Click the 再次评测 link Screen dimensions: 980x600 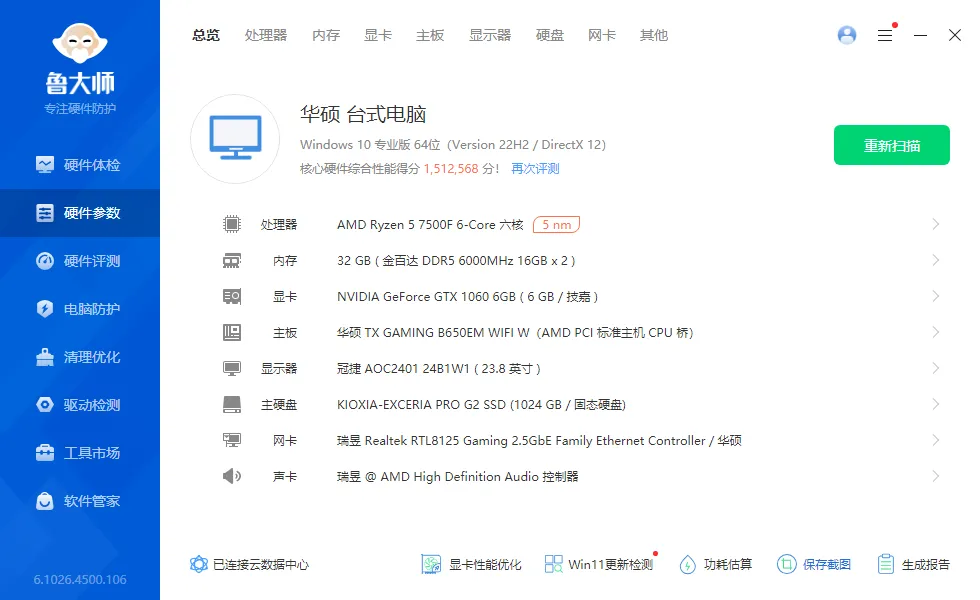coord(535,169)
